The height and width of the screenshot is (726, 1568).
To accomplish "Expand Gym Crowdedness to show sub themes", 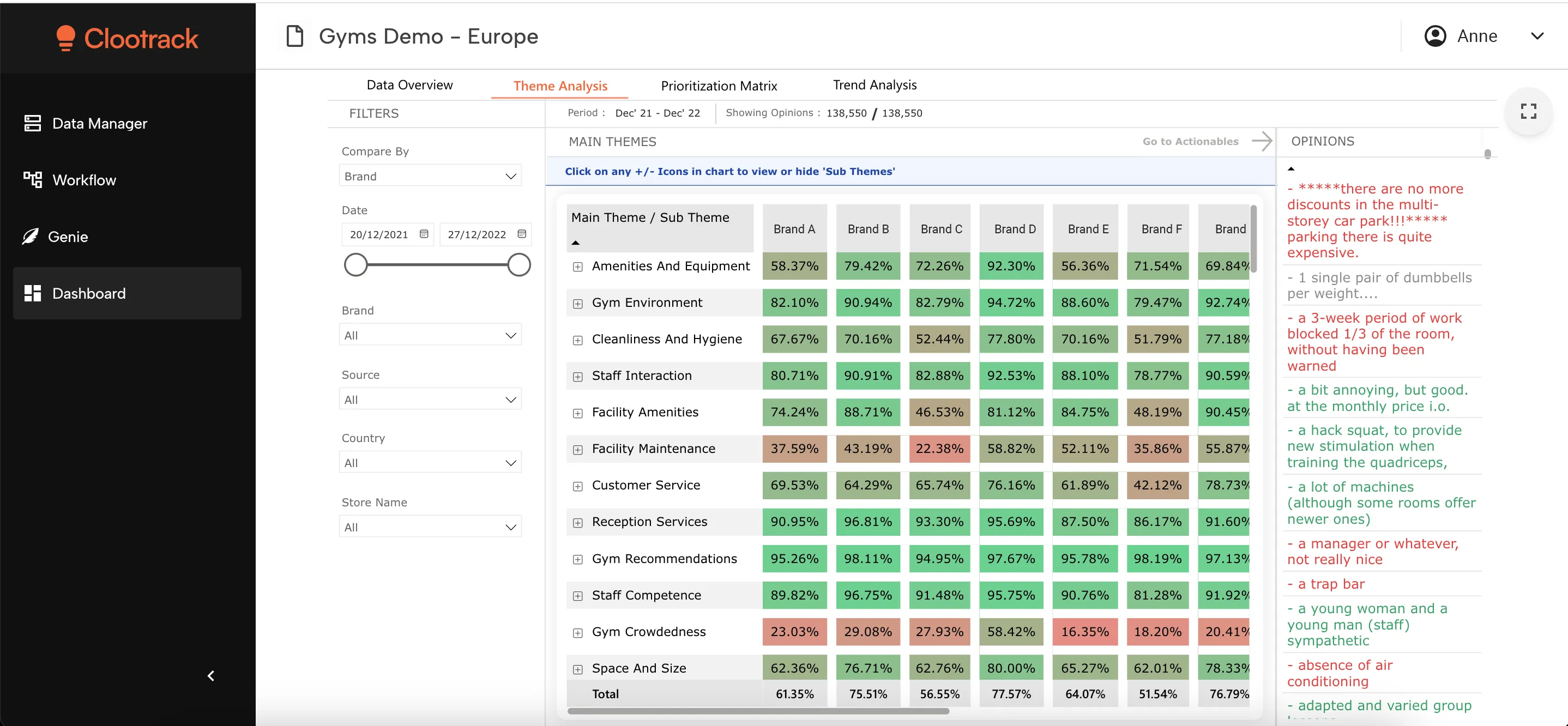I will 578,632.
